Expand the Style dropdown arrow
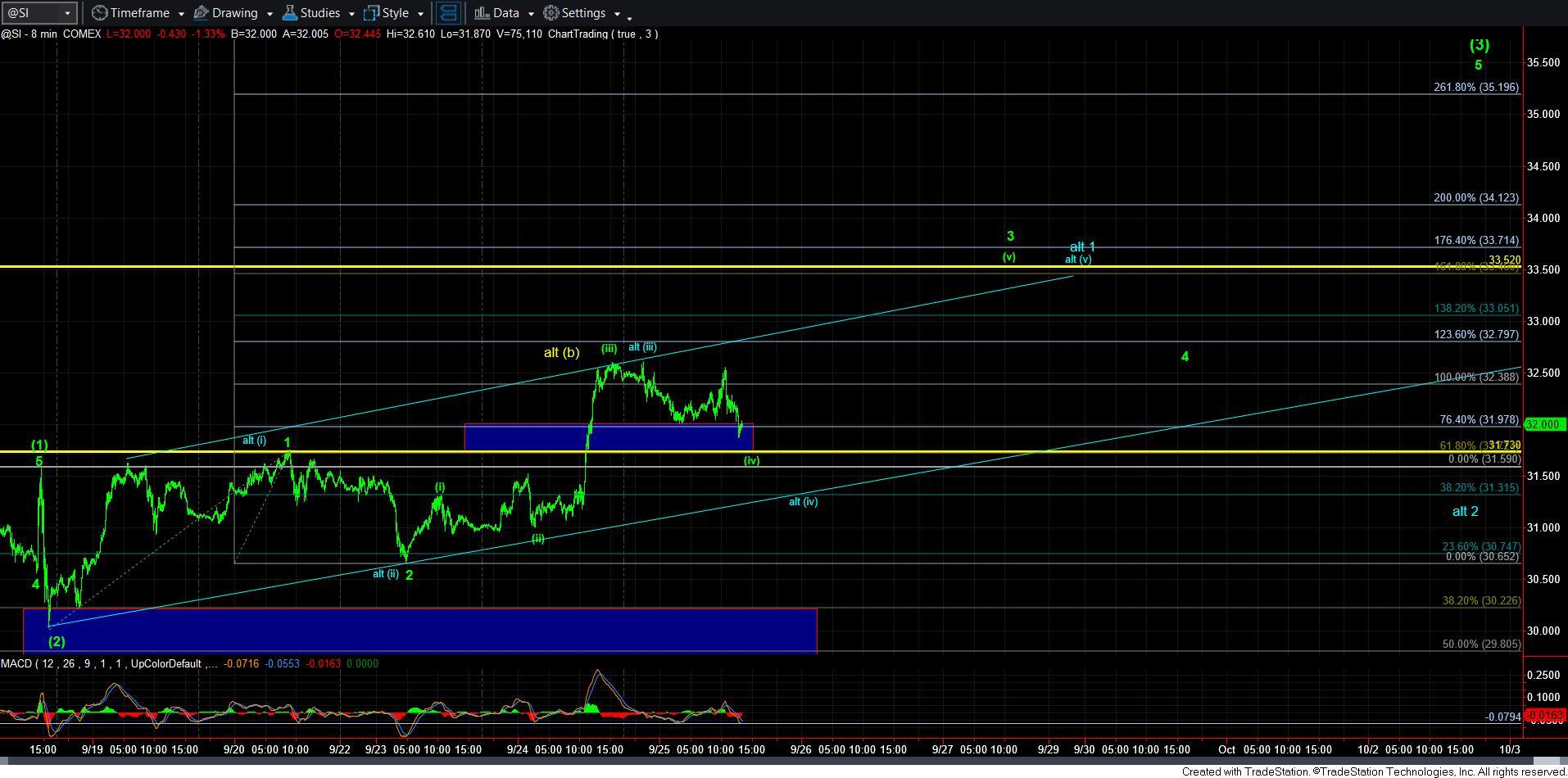The height and width of the screenshot is (778, 1568). pyautogui.click(x=420, y=14)
